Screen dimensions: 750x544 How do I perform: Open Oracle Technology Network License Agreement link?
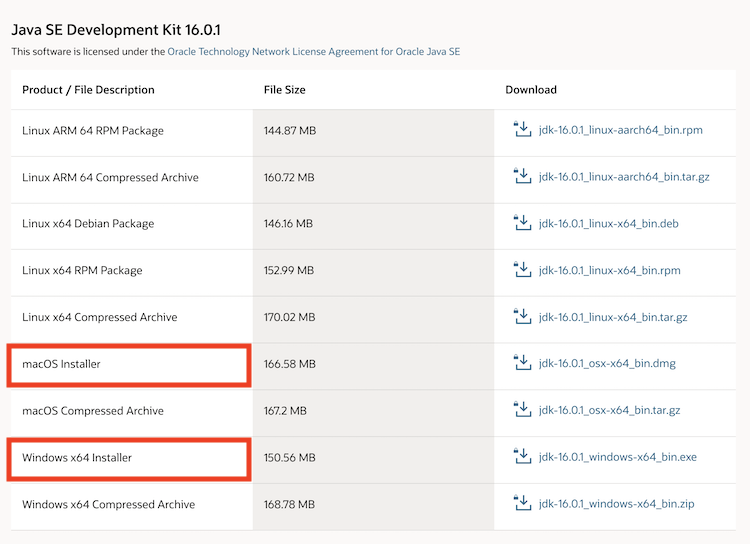[314, 52]
